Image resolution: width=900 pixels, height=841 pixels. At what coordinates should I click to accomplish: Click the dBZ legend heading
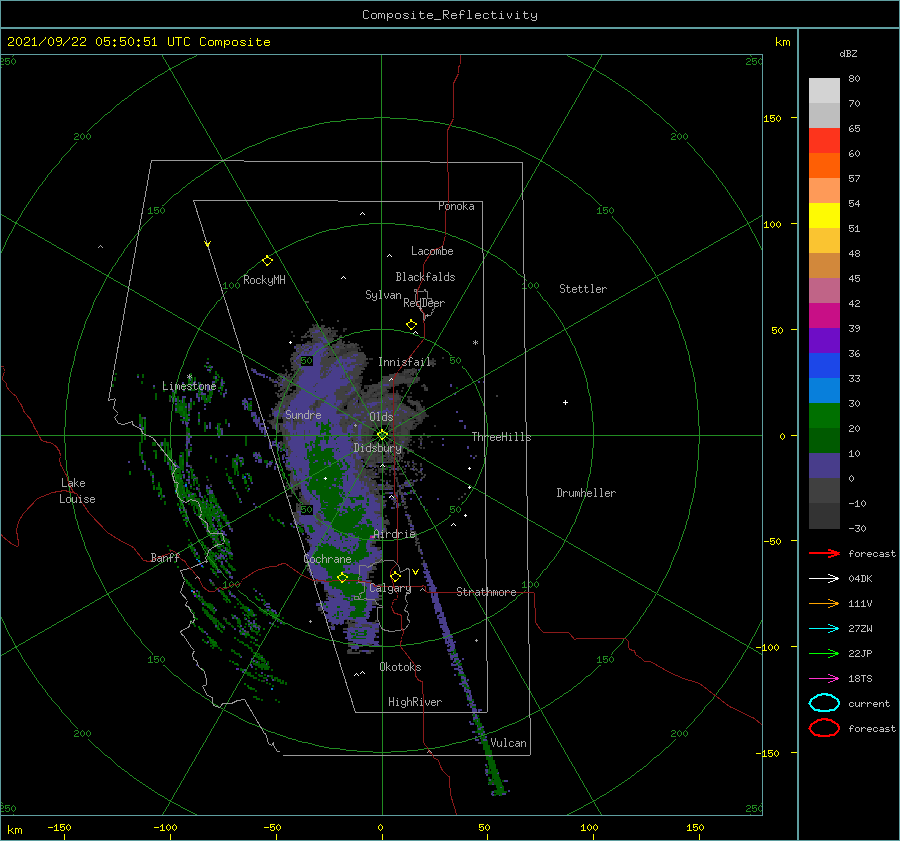click(848, 53)
